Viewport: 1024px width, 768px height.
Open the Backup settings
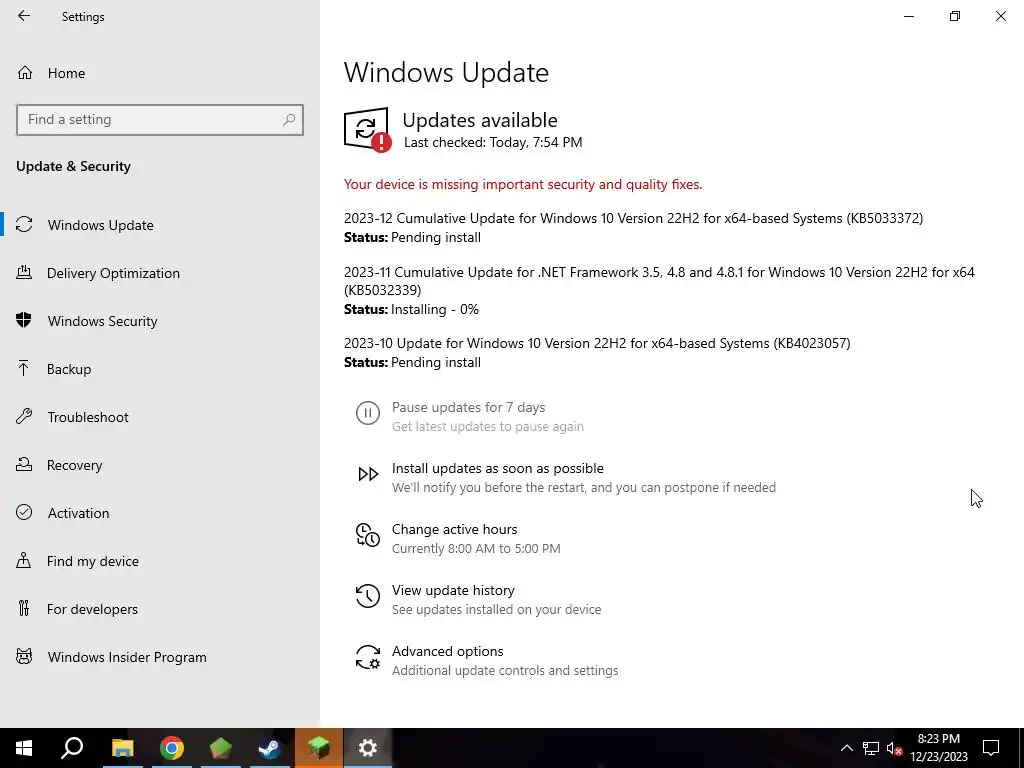tap(69, 370)
